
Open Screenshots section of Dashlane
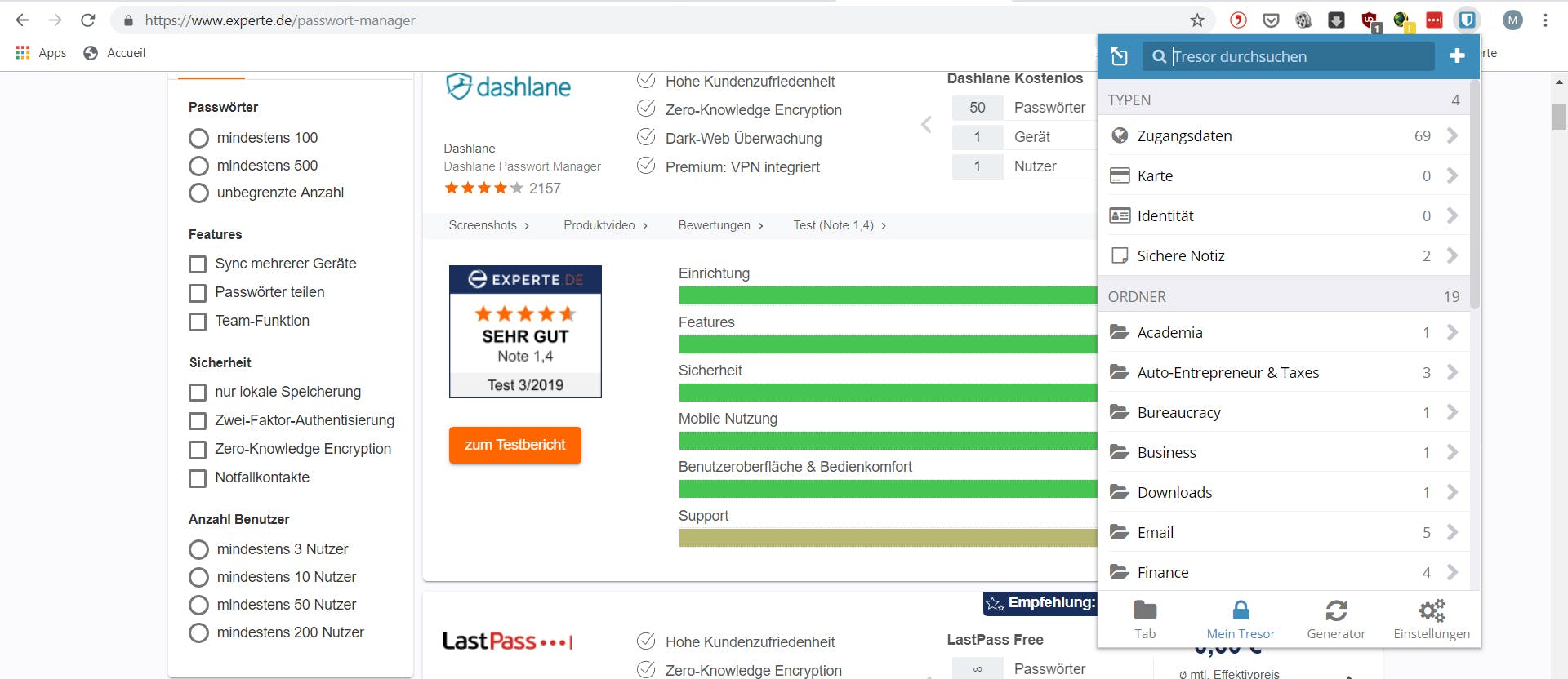(x=488, y=225)
